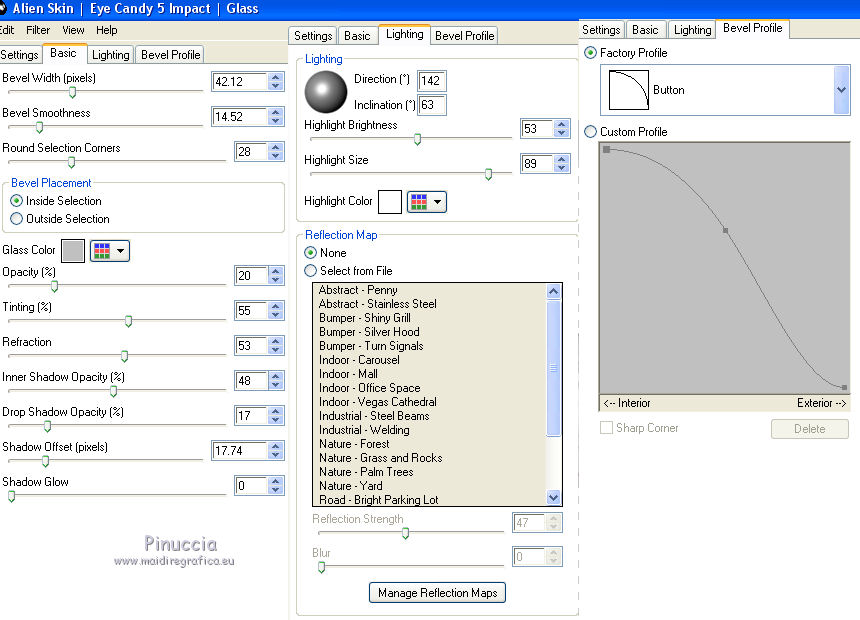
Task: Open the Help menu
Action: click(106, 31)
